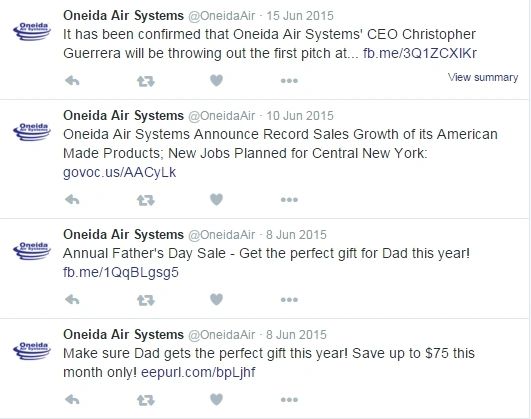
Task: Like the 15 Jun 2015 tweet
Action: [216, 80]
